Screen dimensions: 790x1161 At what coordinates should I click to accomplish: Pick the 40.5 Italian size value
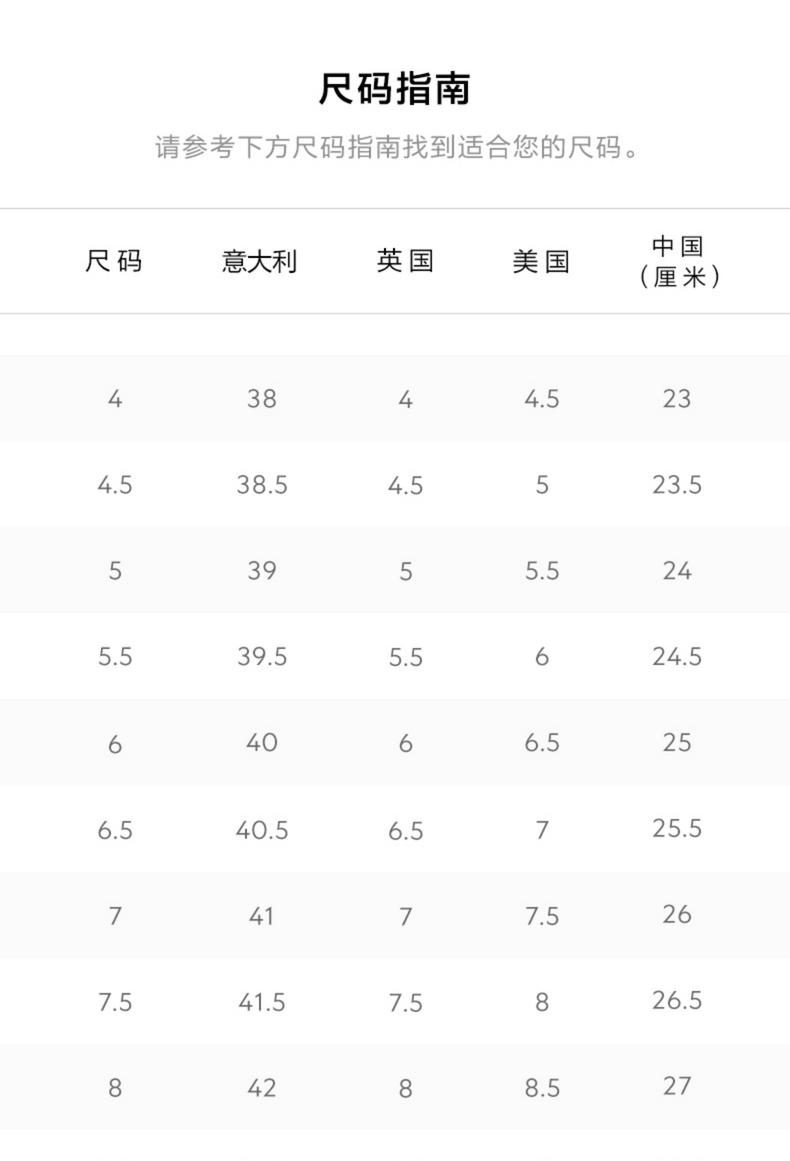(x=261, y=830)
